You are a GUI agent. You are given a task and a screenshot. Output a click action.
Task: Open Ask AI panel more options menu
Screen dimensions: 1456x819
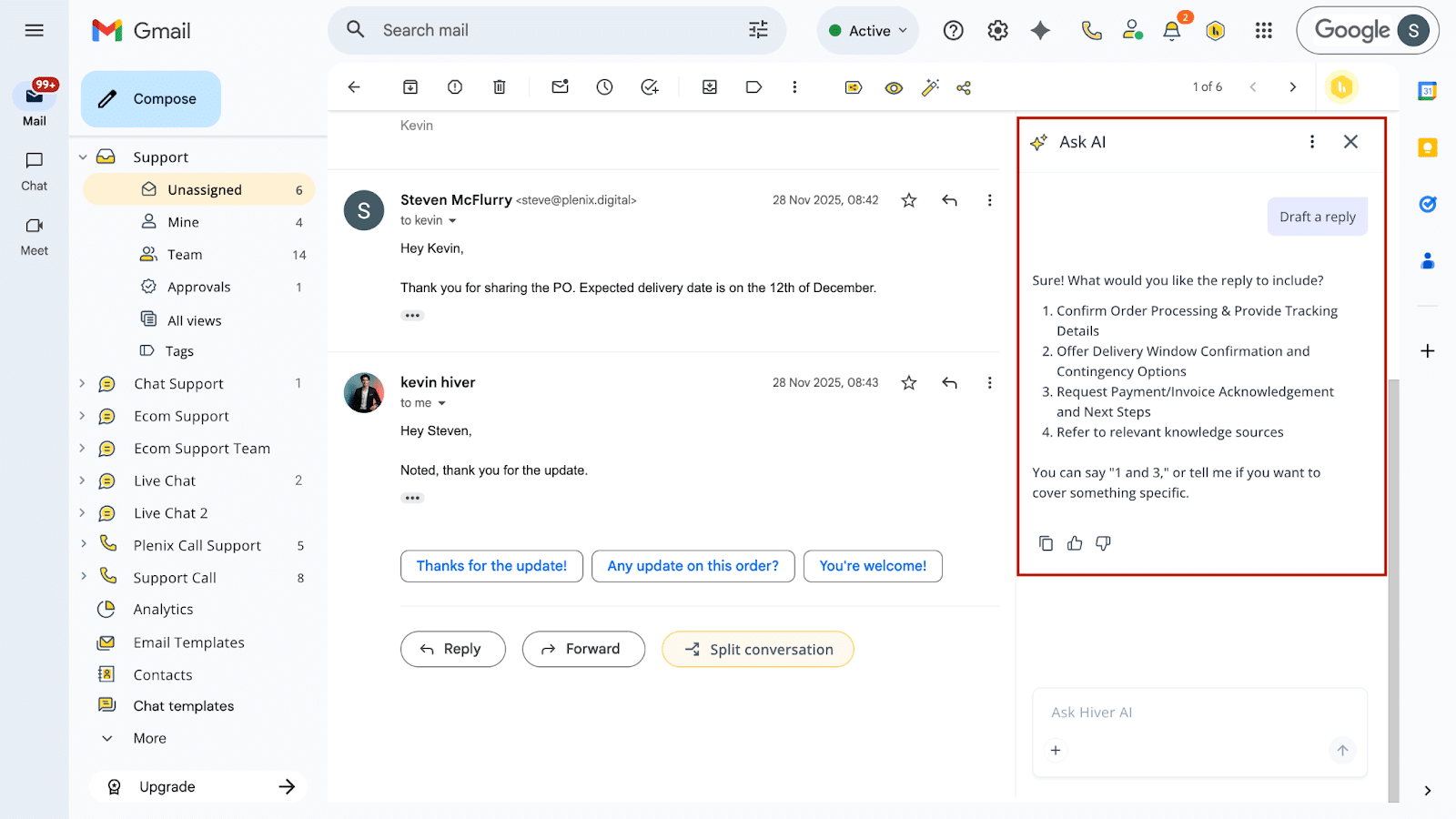click(1311, 141)
